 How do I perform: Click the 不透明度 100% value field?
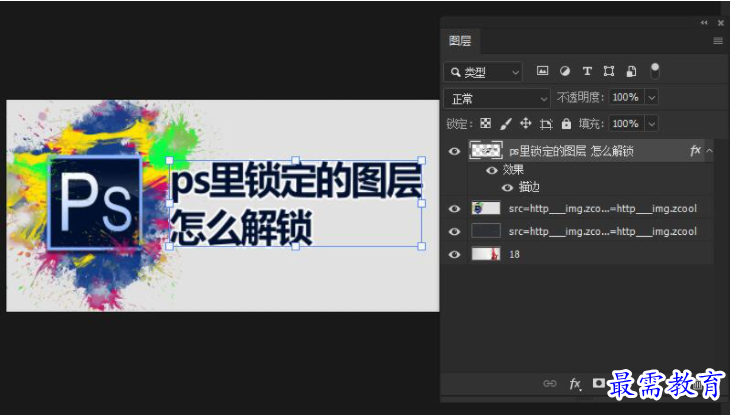pos(626,97)
